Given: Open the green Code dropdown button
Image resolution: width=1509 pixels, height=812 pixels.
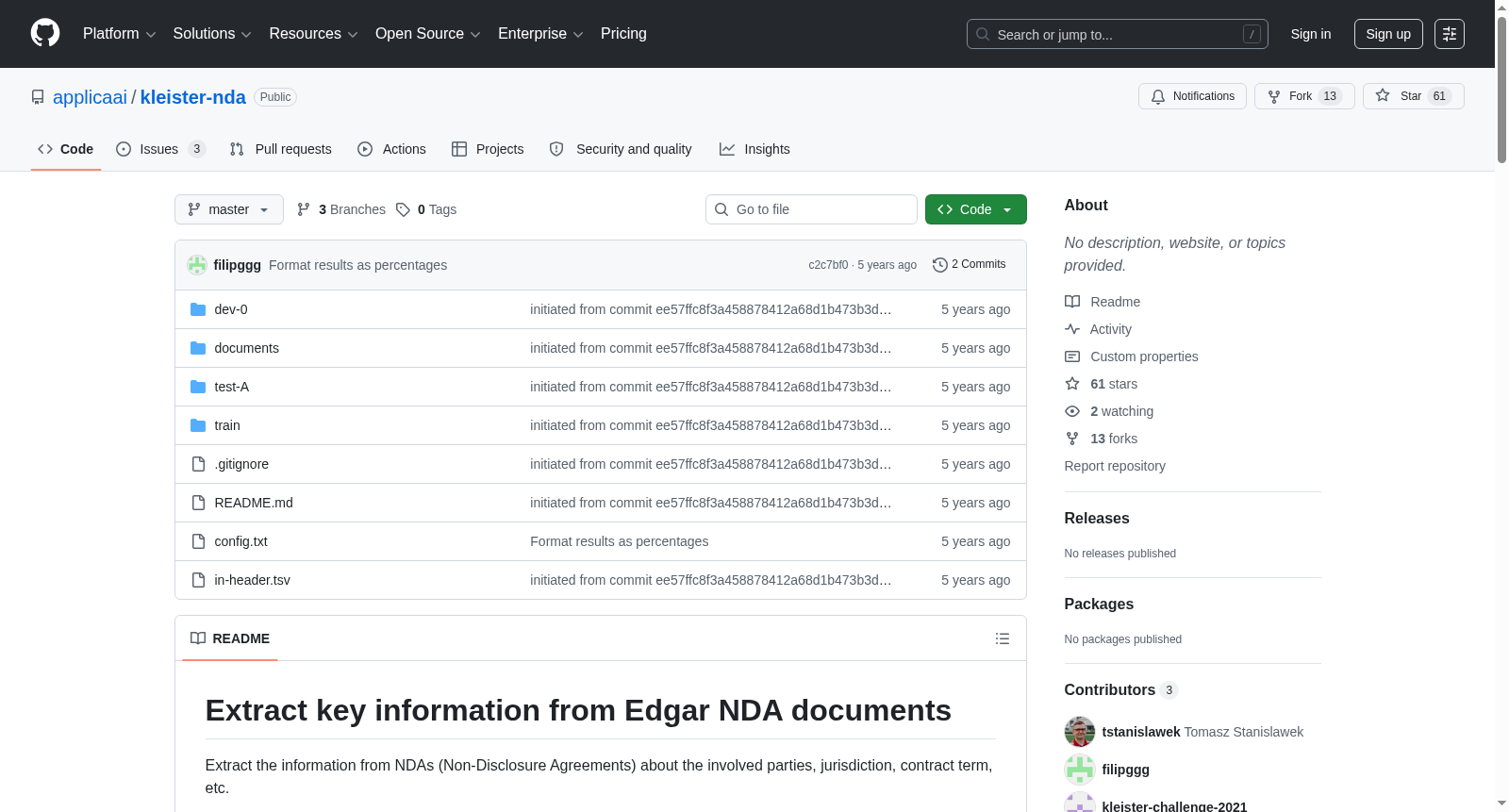Looking at the screenshot, I should pyautogui.click(x=976, y=209).
